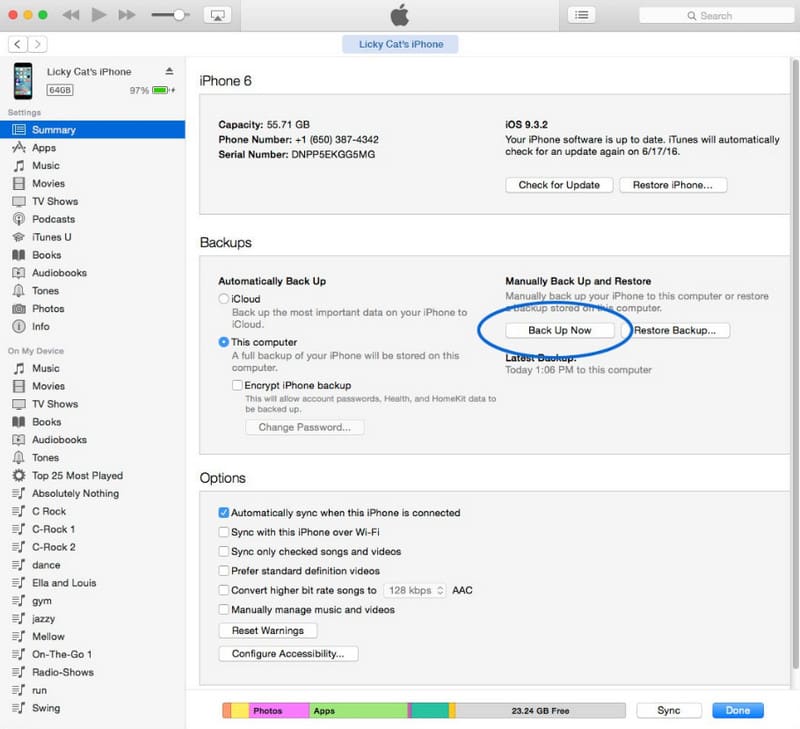Viewport: 800px width, 729px height.
Task: Open the gym playlist icon
Action: click(19, 601)
